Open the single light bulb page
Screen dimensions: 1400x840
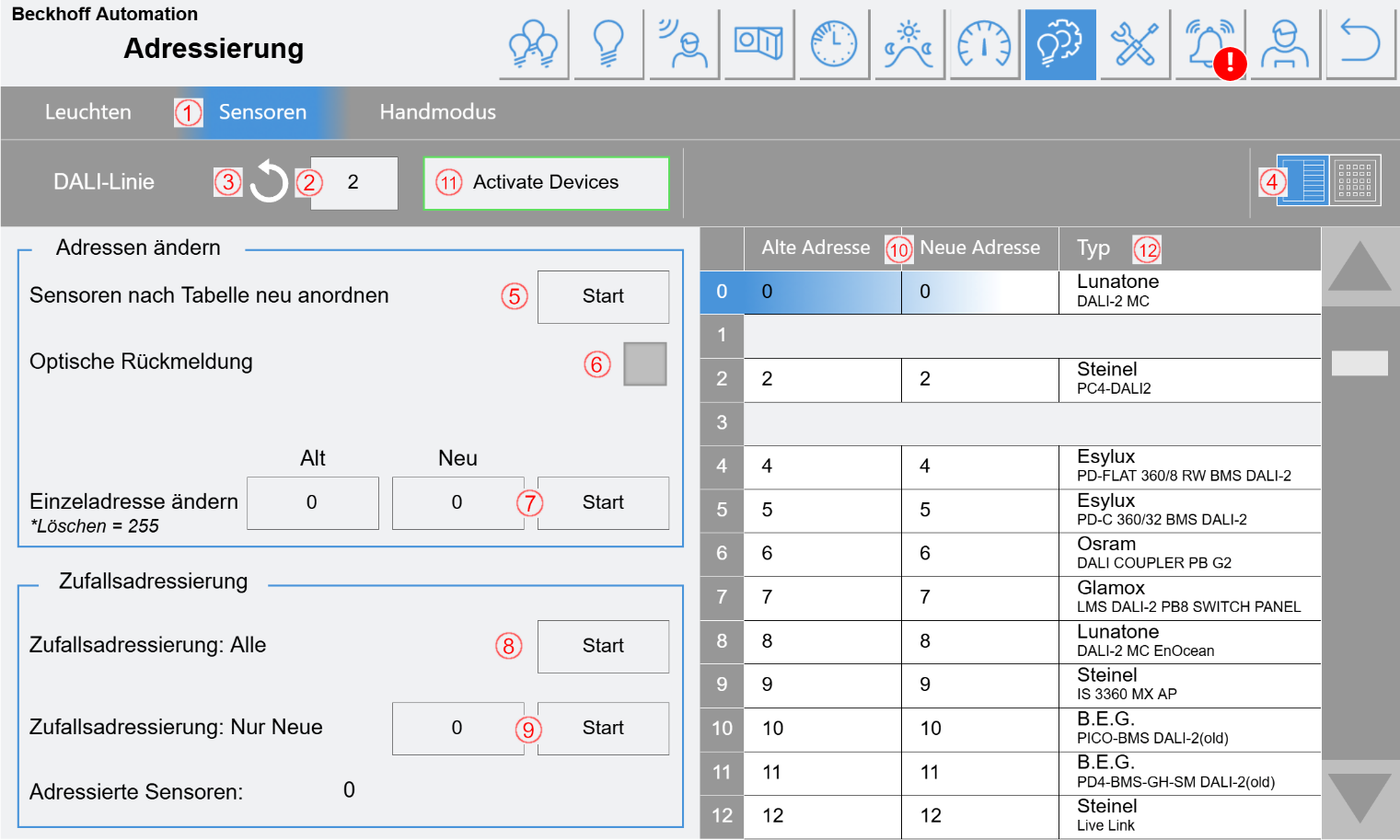click(x=608, y=44)
